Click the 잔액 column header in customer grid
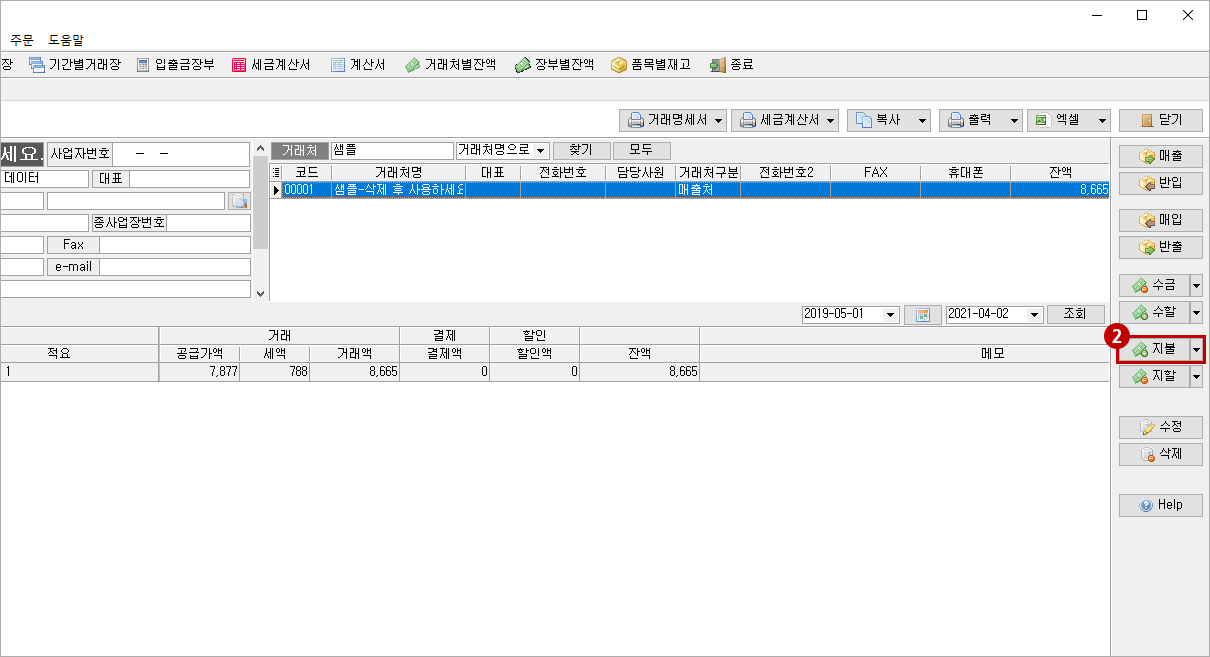This screenshot has height=657, width=1210. tap(1060, 172)
